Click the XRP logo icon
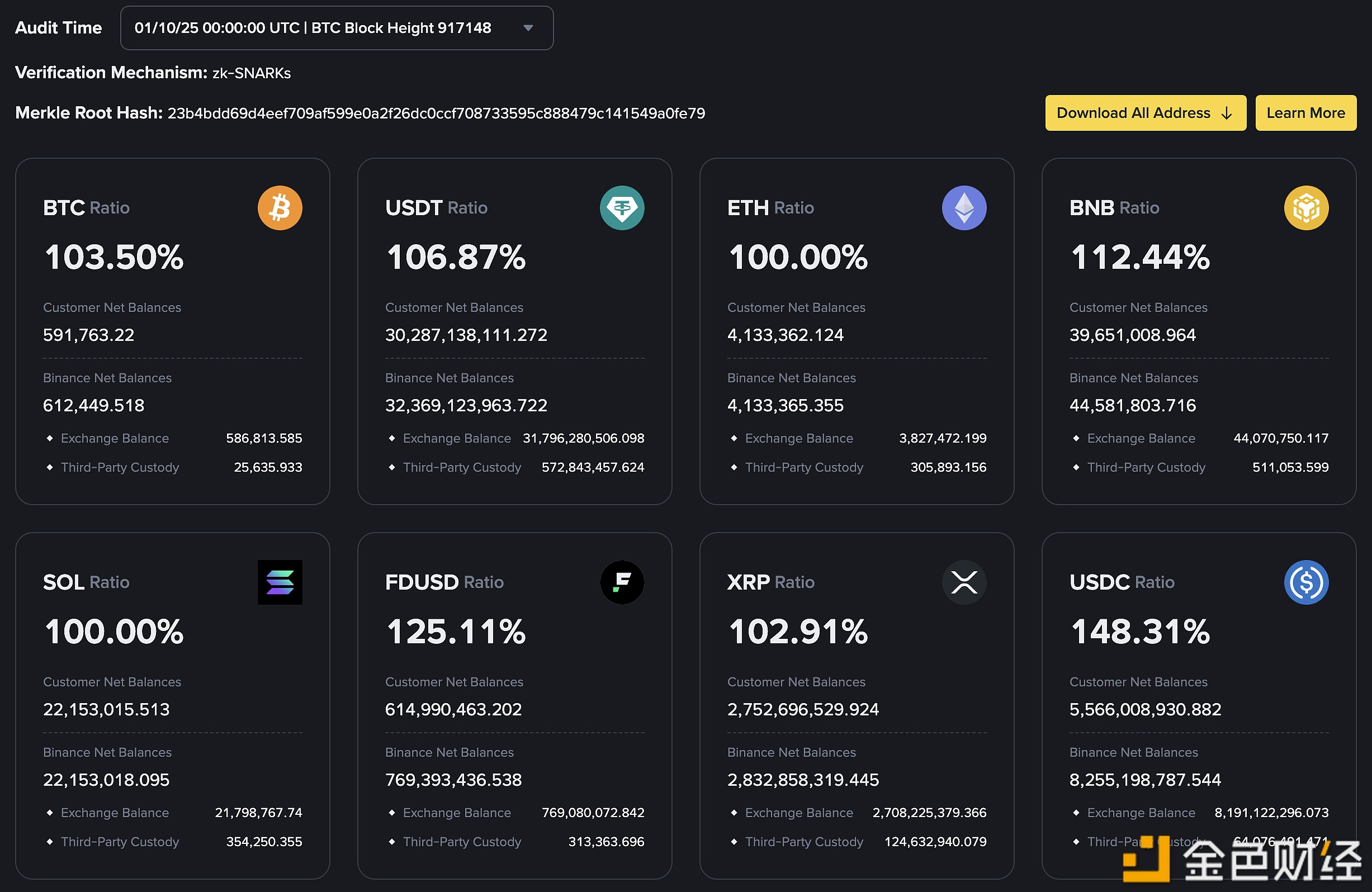Viewport: 1372px width, 892px height. pyautogui.click(x=964, y=582)
